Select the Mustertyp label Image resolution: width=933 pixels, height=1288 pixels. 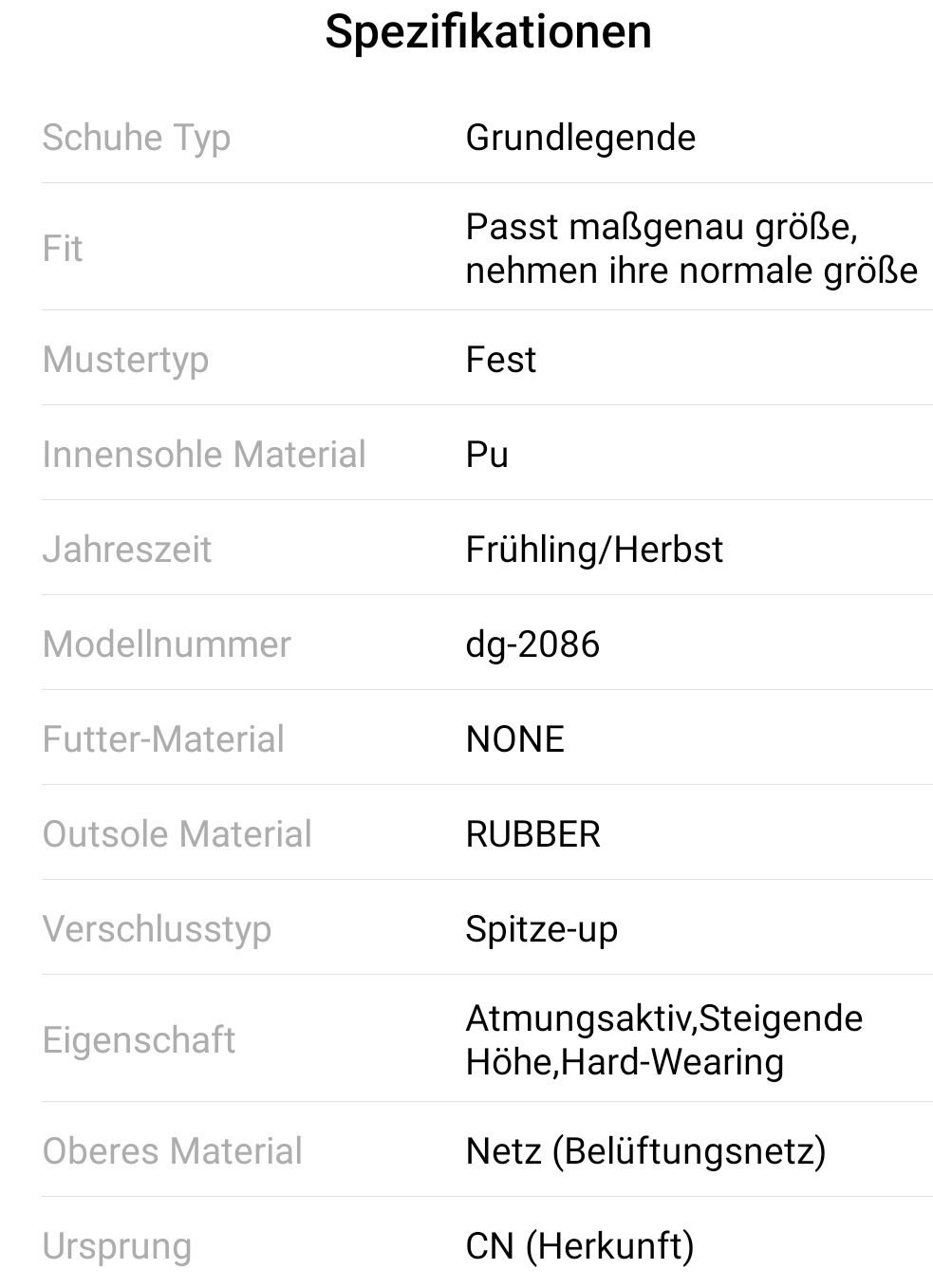pos(125,360)
